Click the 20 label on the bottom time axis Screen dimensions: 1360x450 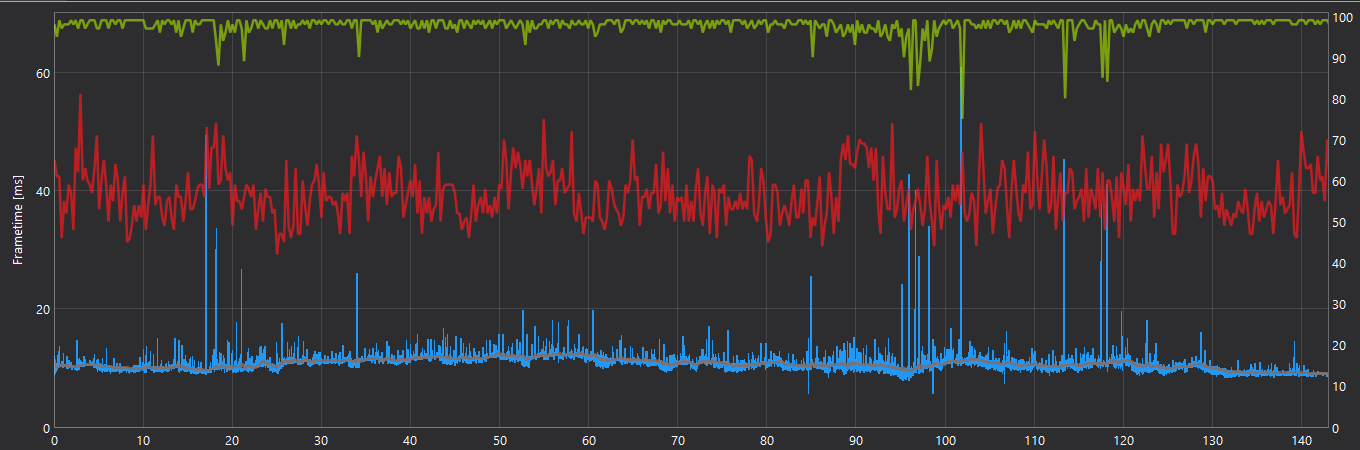[x=232, y=440]
